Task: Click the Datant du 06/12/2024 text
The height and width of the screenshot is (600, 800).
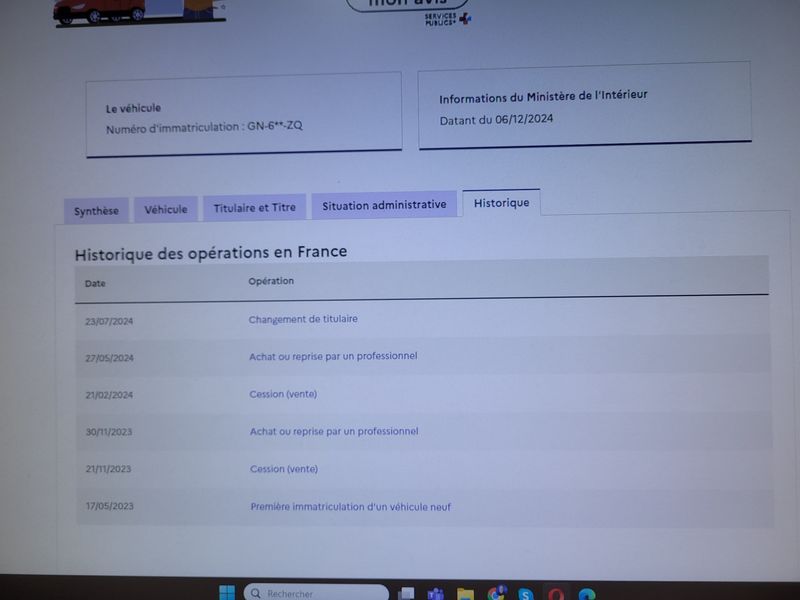Action: point(496,120)
